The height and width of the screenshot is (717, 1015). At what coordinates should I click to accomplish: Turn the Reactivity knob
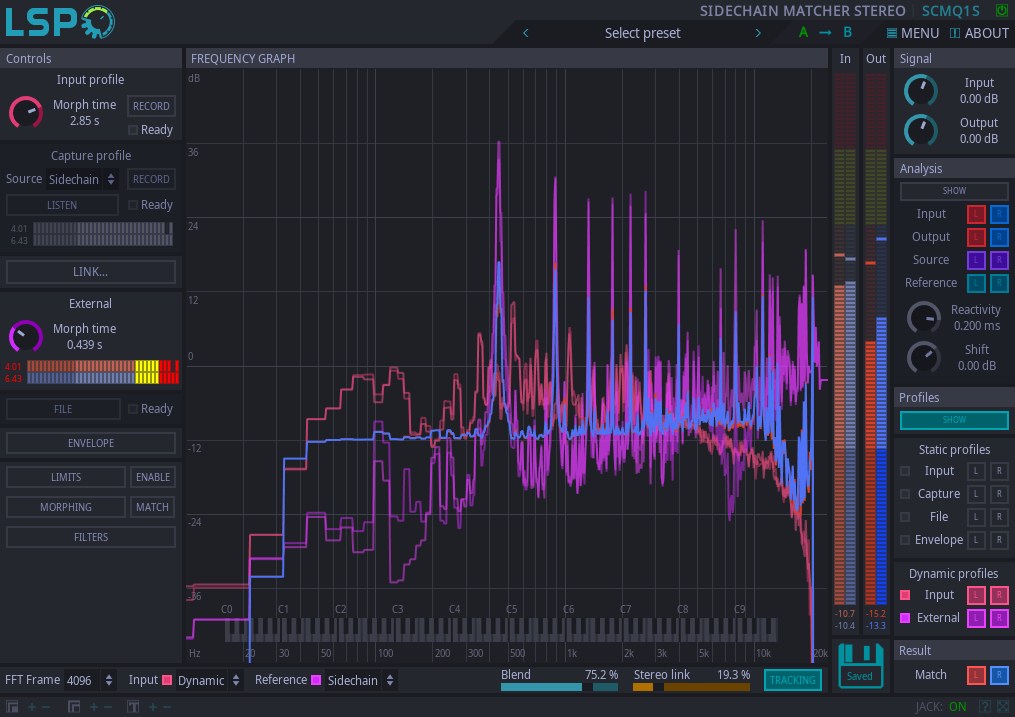coord(922,317)
